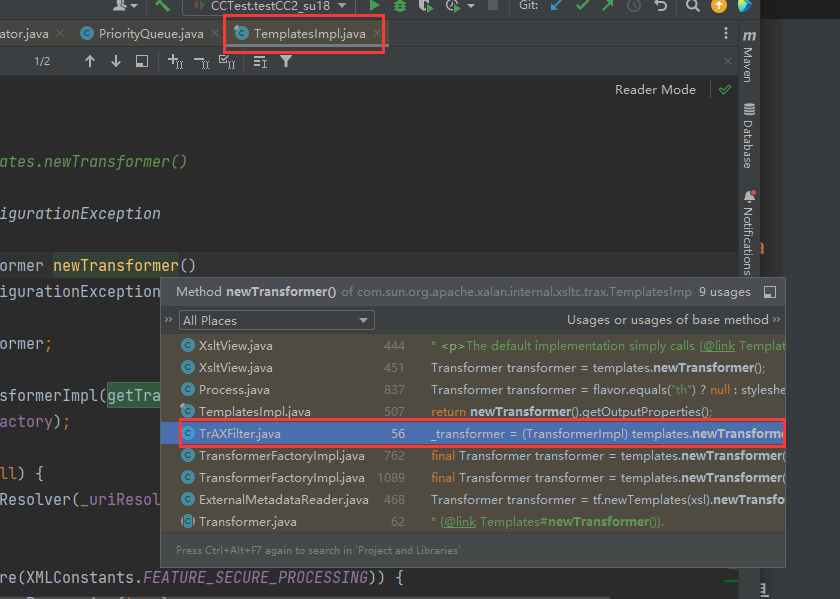
Task: Select XsltView.java usage at line 444
Action: coord(473,346)
